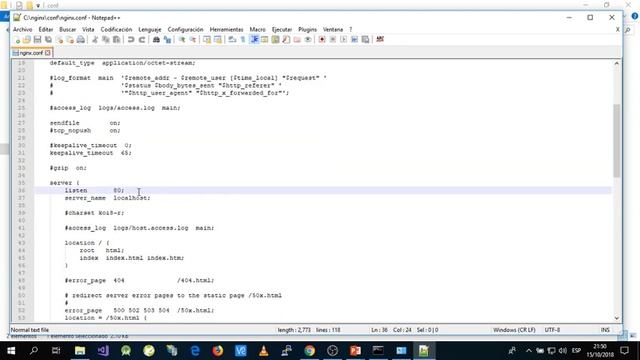Click the Zoom Out magnifier icon

click(x=193, y=40)
